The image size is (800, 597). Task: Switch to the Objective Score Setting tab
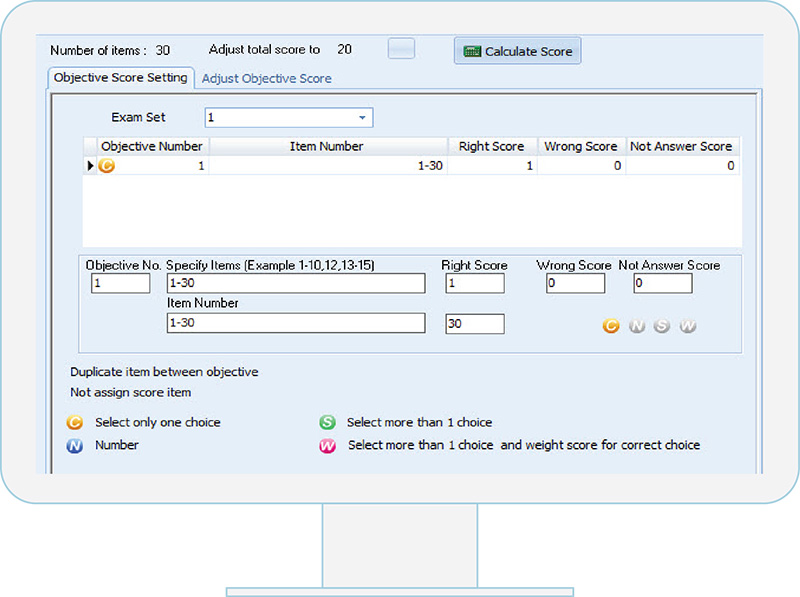121,78
